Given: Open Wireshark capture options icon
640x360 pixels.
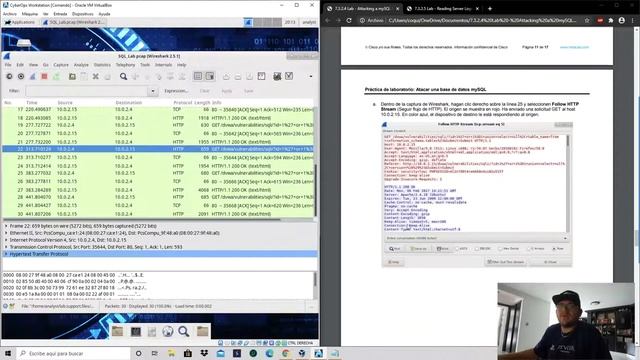Looking at the screenshot, I should tap(21, 76).
